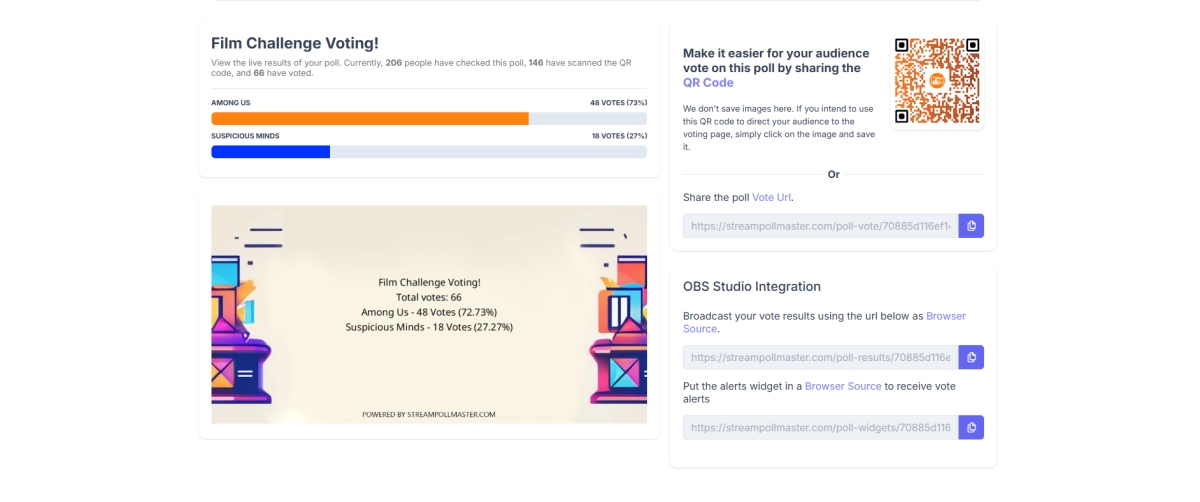The width and height of the screenshot is (1200, 502).
Task: Open the Vote Url link
Action: [x=771, y=198]
